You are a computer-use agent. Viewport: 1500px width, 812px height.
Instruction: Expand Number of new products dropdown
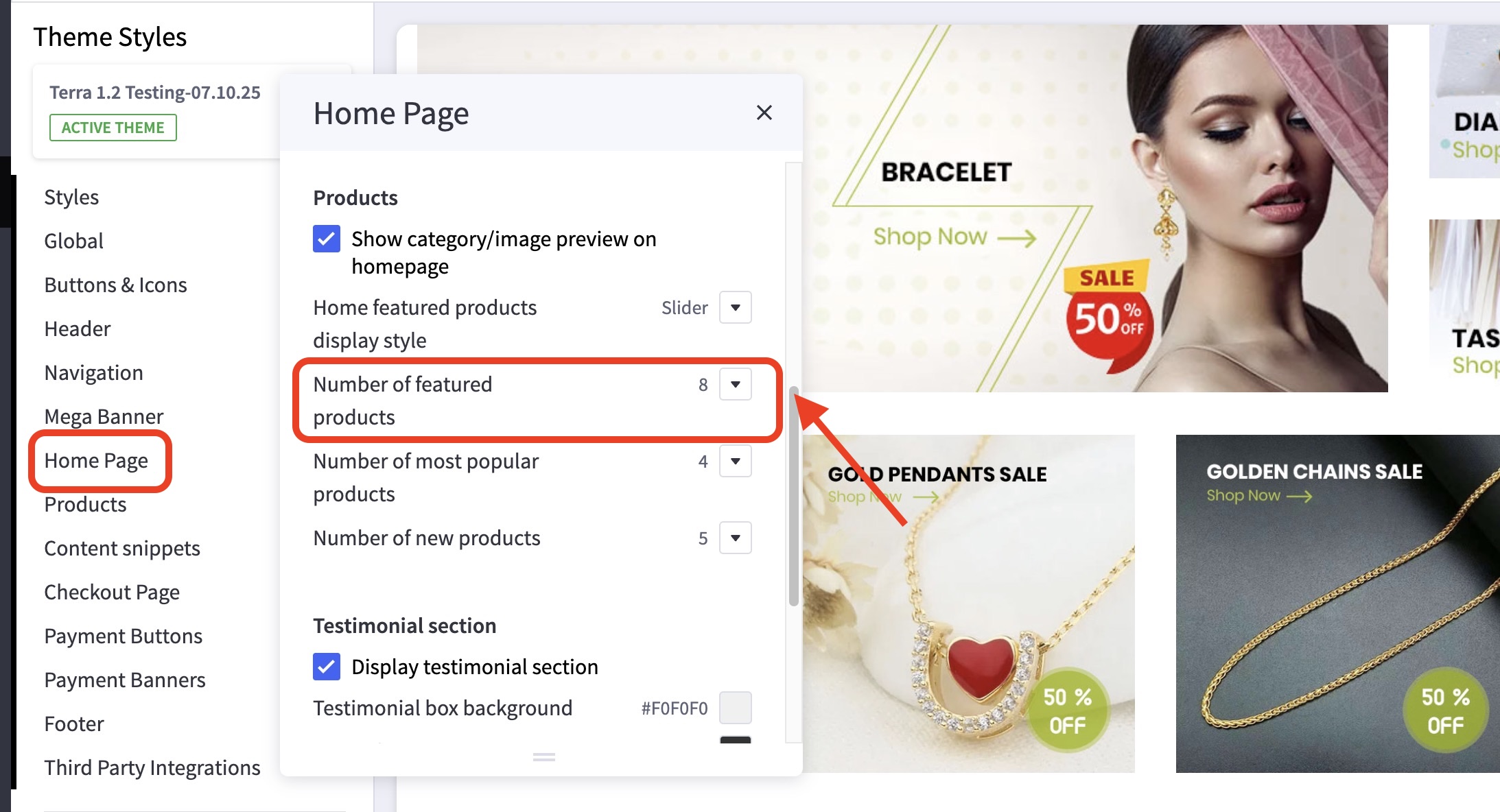pos(735,538)
